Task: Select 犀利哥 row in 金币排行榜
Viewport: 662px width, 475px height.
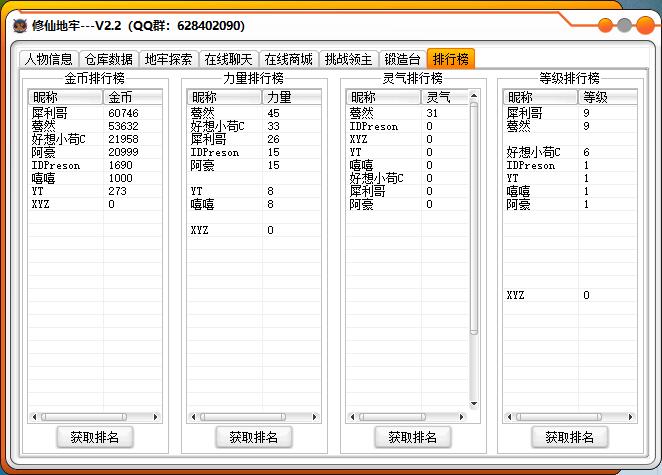Action: point(95,113)
